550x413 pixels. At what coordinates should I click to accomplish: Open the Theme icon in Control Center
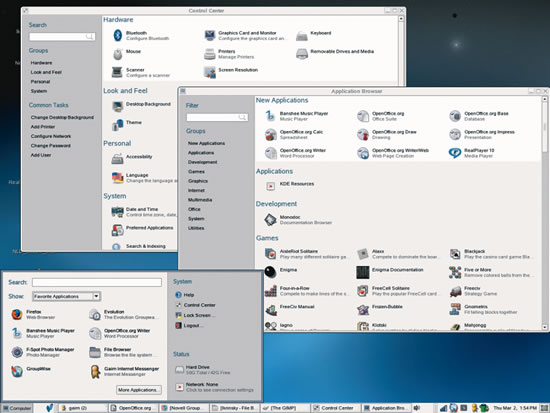tap(117, 125)
